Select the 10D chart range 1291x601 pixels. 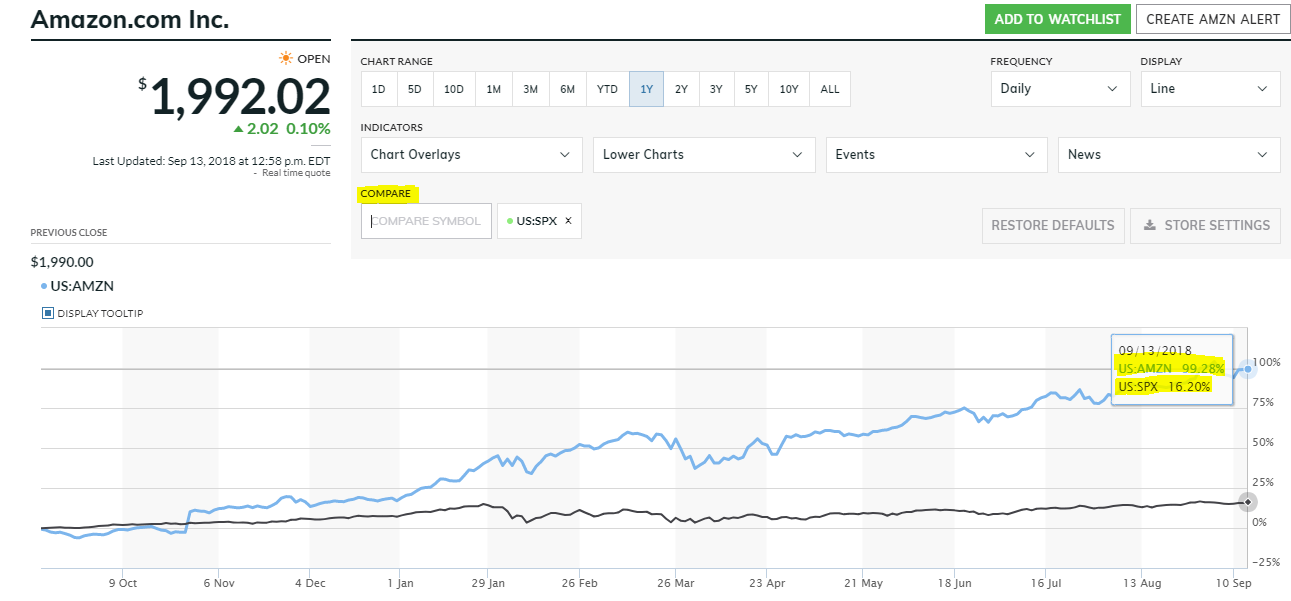[x=454, y=89]
